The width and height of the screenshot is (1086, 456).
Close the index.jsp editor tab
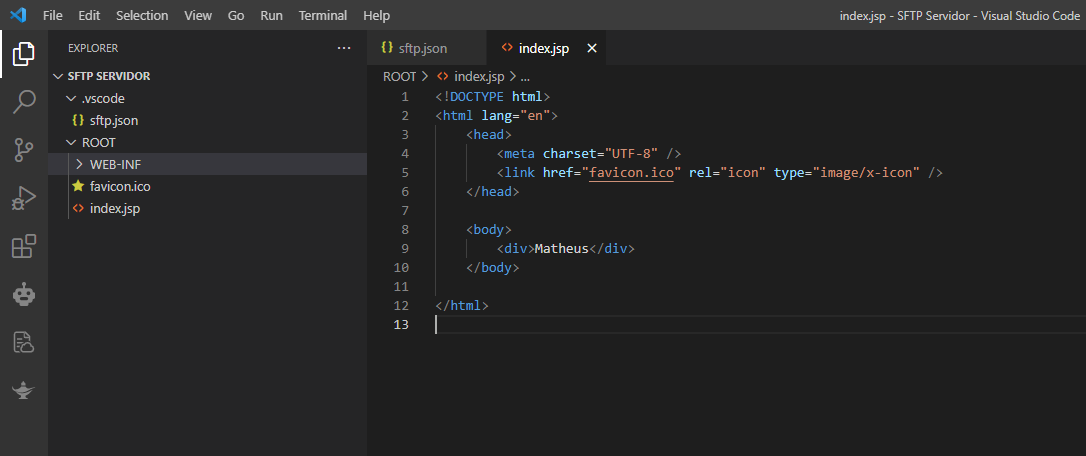point(591,48)
